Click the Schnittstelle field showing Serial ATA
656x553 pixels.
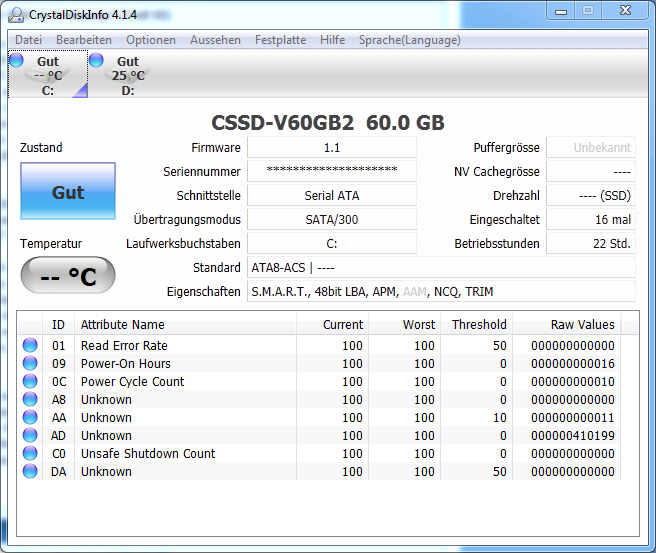click(332, 195)
